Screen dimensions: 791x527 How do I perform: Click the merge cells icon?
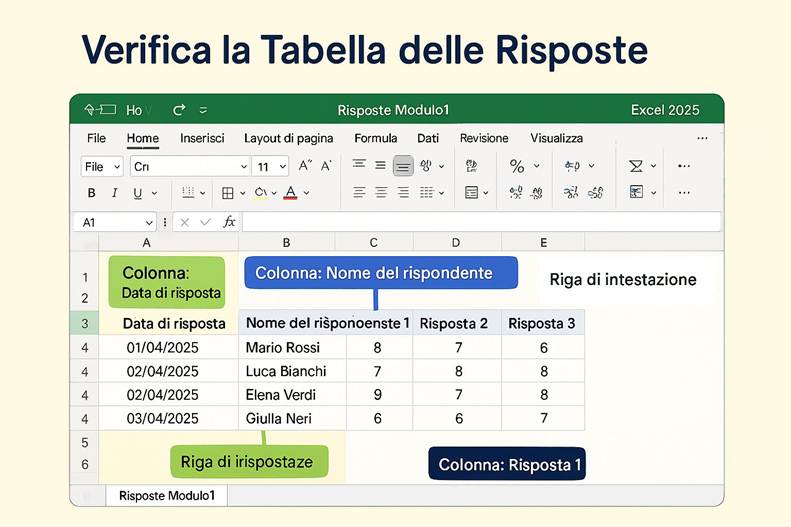471,193
